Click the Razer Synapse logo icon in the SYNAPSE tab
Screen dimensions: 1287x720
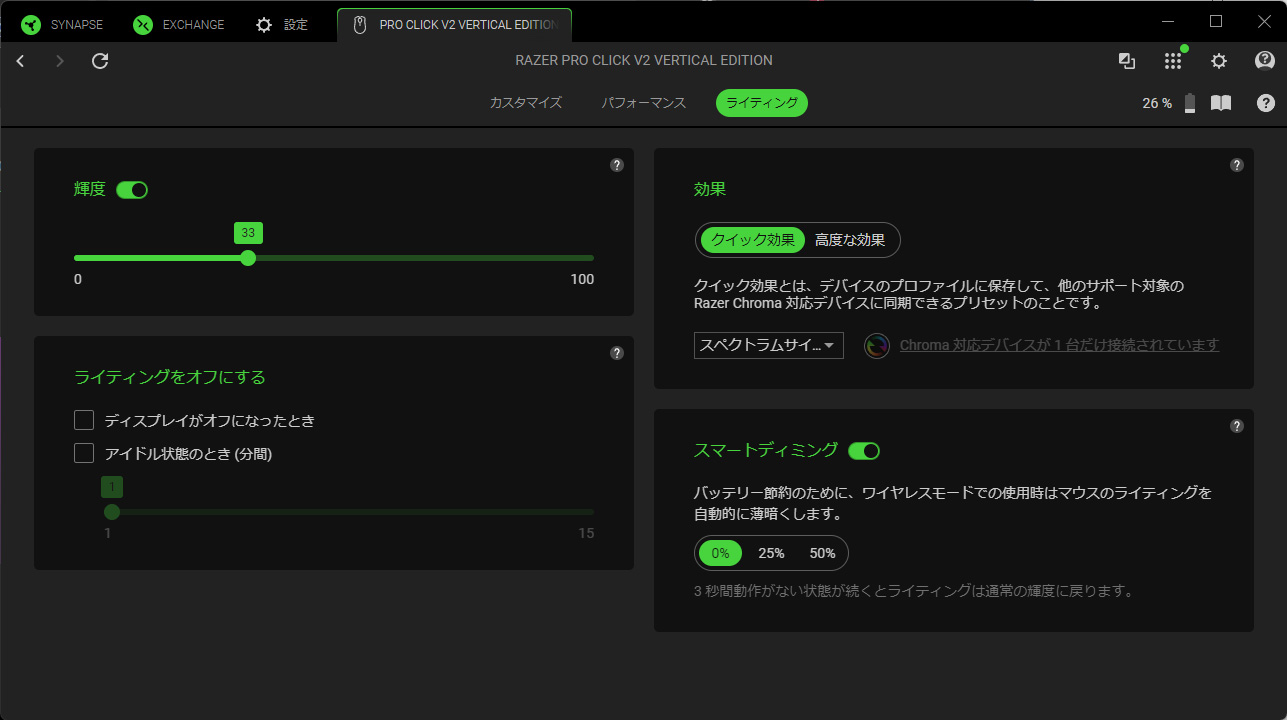point(31,25)
